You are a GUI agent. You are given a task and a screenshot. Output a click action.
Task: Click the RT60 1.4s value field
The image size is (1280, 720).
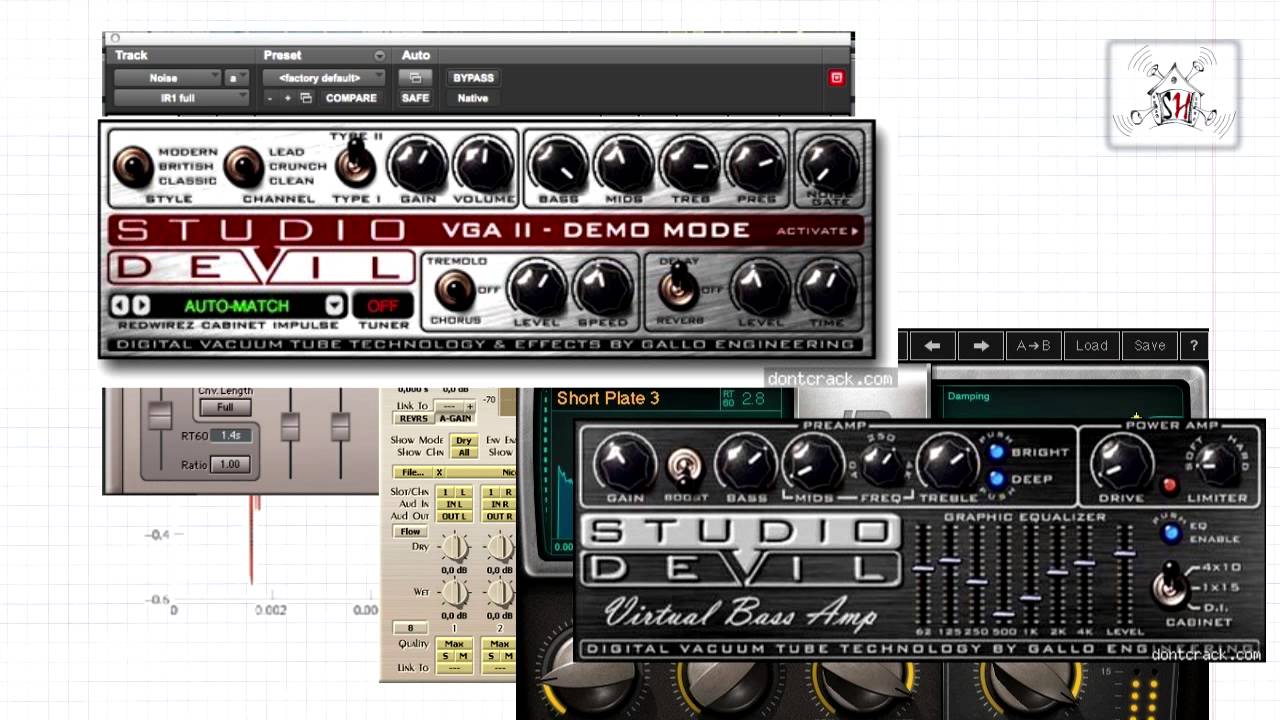(x=231, y=436)
